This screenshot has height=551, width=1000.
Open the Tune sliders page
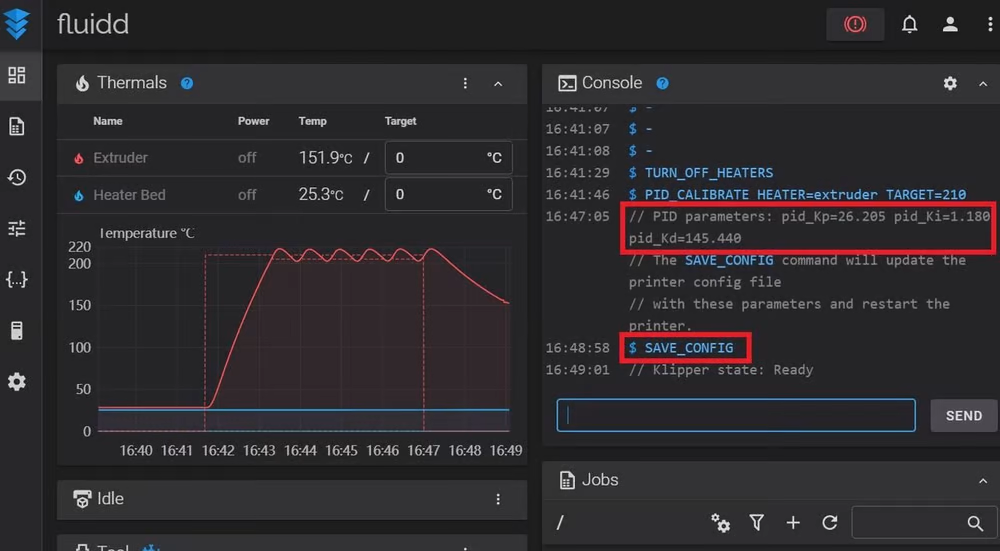tap(17, 229)
